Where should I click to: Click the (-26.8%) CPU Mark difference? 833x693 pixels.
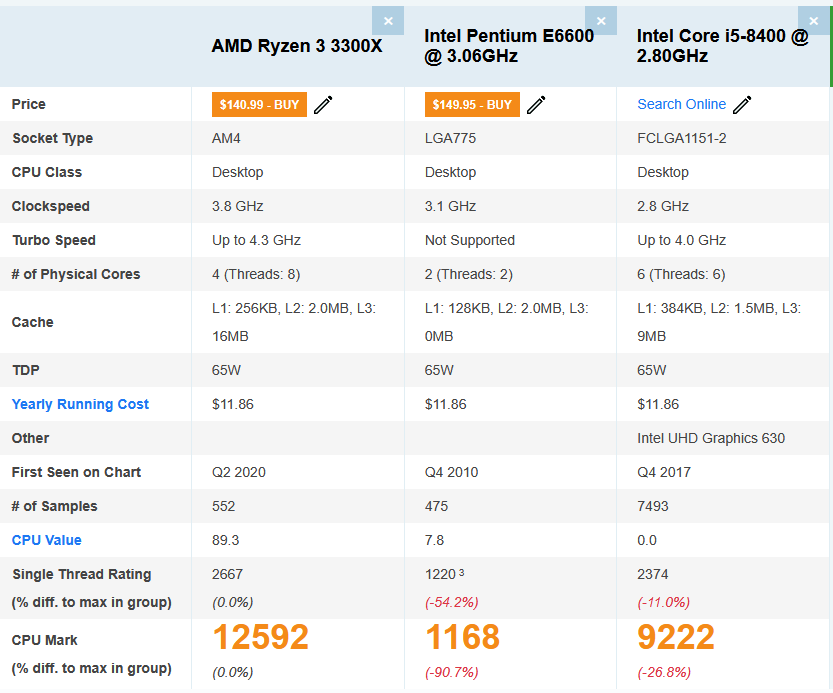(664, 673)
